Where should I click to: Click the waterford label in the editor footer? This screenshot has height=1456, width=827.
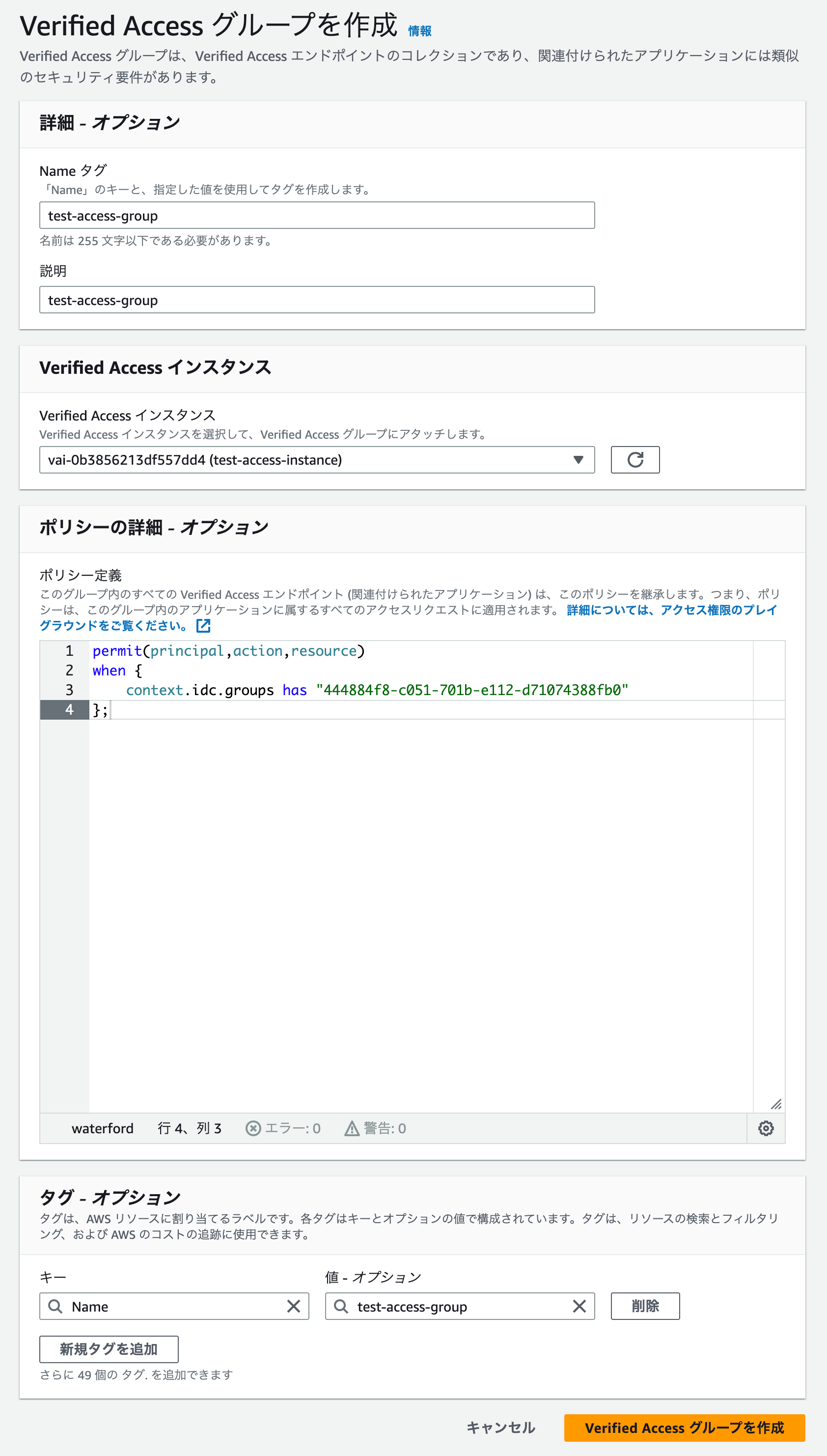102,1128
